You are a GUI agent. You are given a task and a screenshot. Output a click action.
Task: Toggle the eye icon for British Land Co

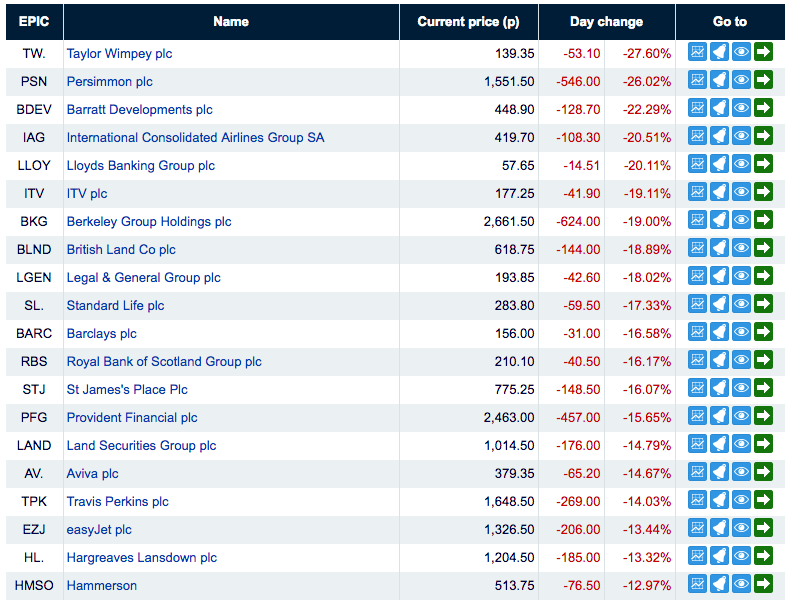coord(741,248)
